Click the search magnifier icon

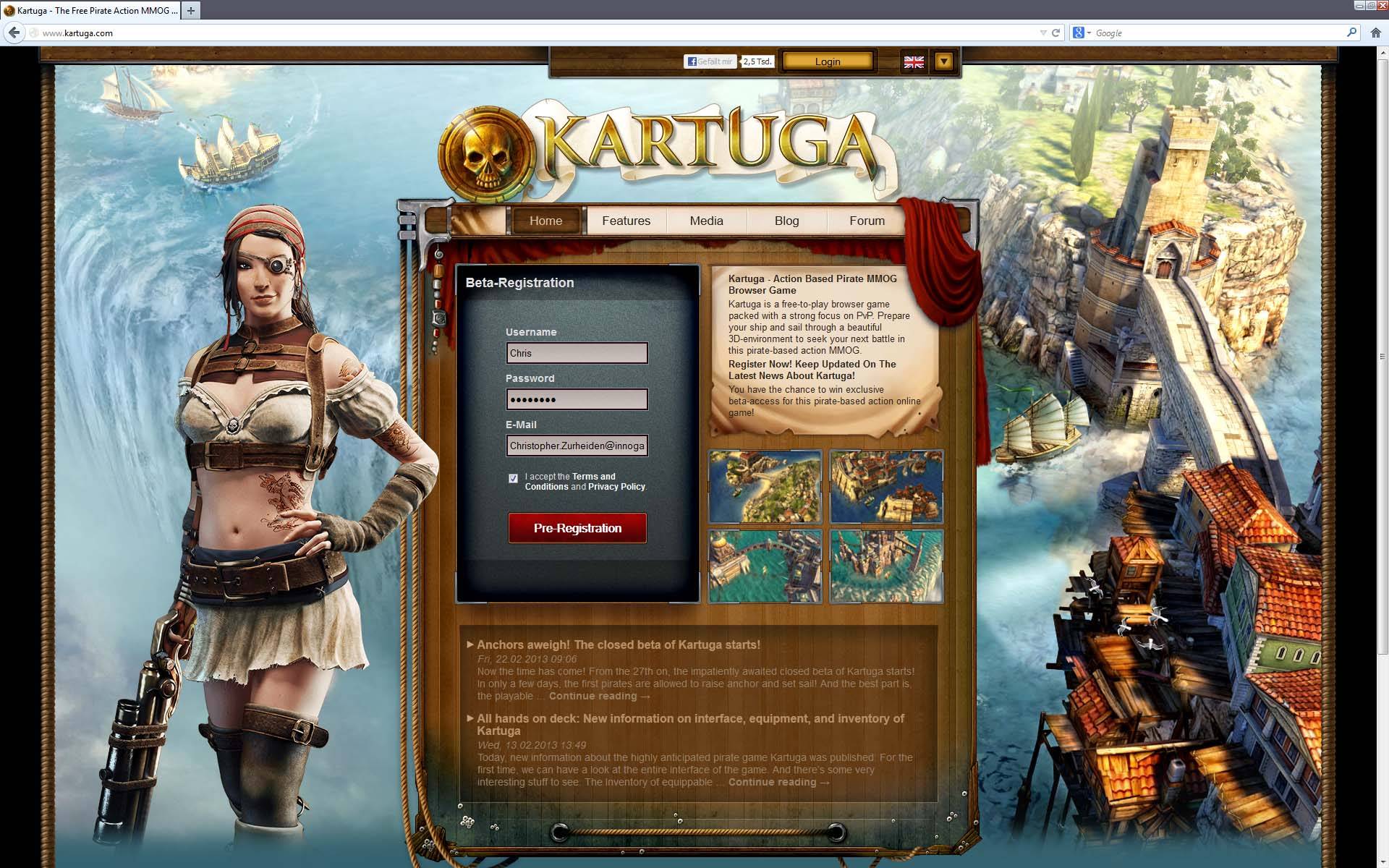tap(1351, 33)
